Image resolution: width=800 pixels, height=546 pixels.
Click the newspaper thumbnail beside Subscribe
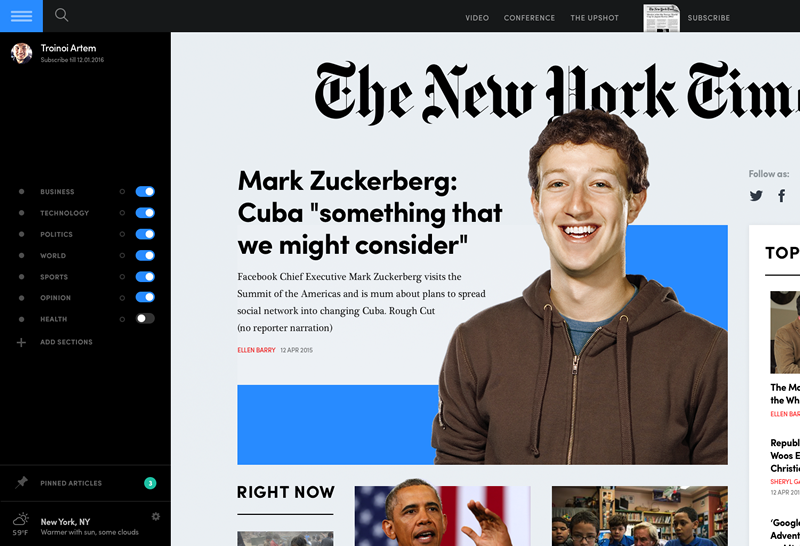(x=661, y=18)
